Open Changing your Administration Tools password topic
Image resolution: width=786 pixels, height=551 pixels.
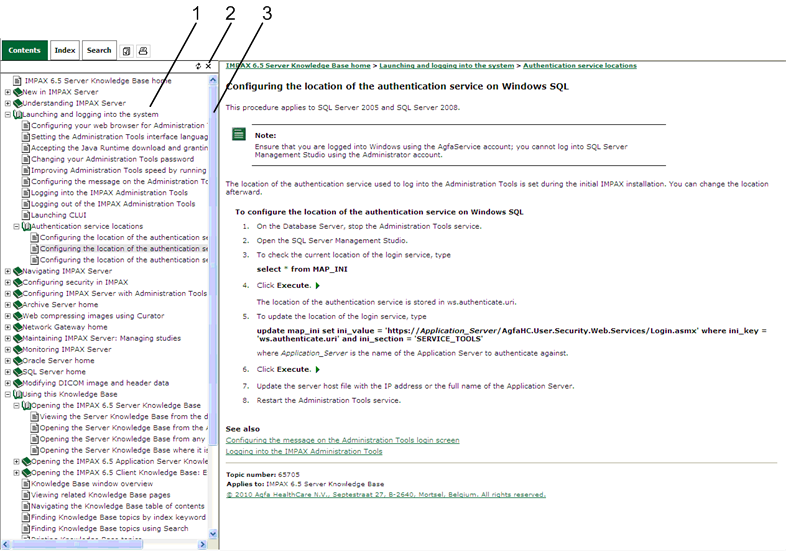pyautogui.click(x=112, y=159)
